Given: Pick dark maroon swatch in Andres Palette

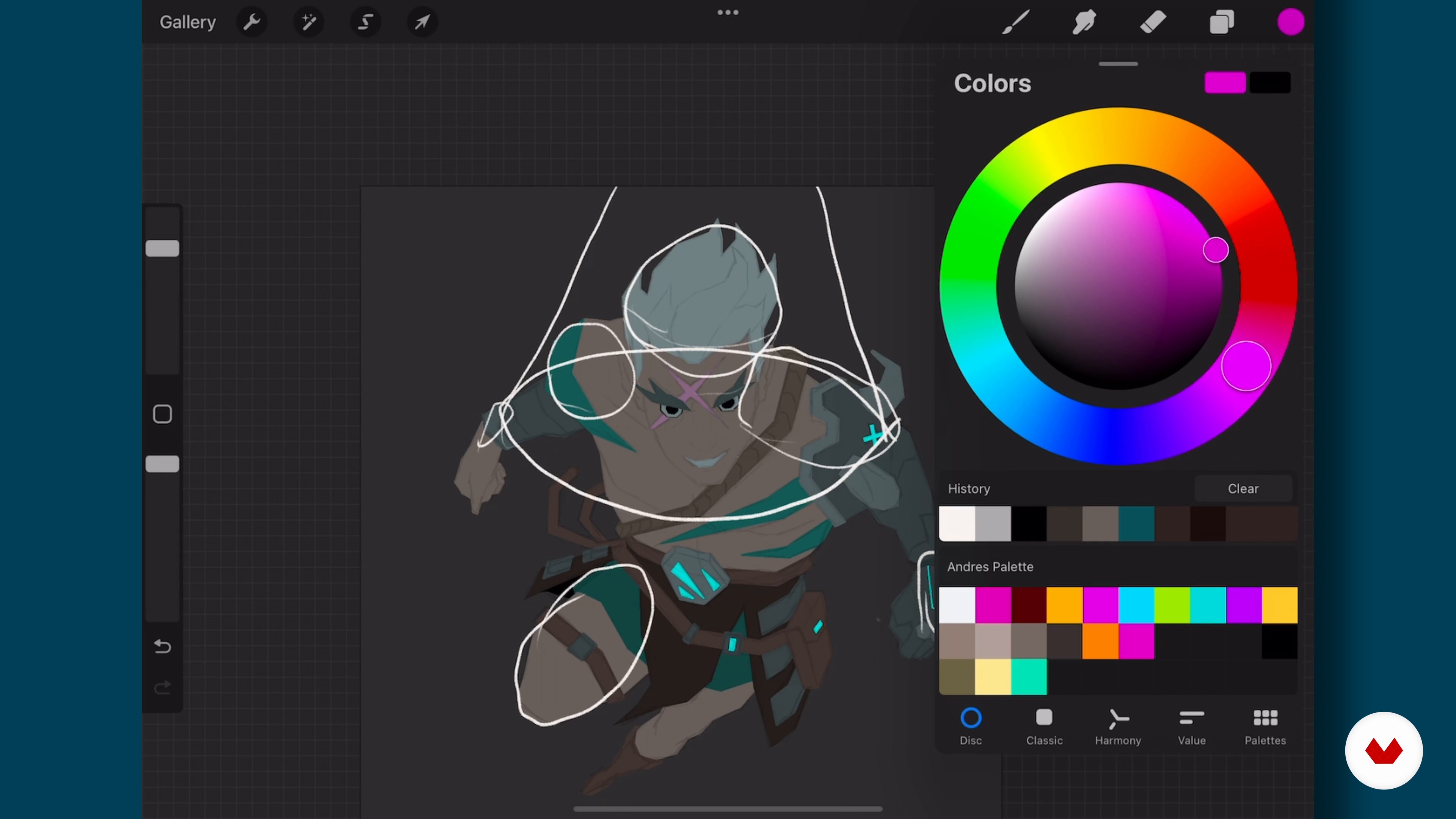Looking at the screenshot, I should (x=1029, y=606).
